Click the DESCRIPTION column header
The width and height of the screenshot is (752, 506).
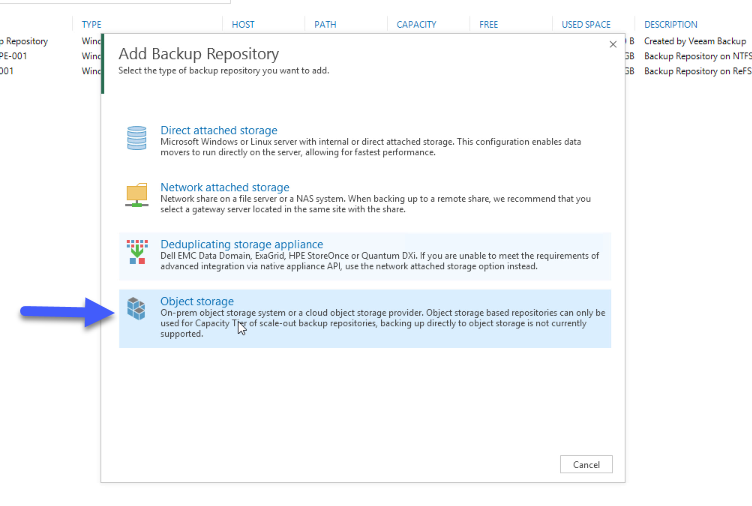tap(671, 24)
